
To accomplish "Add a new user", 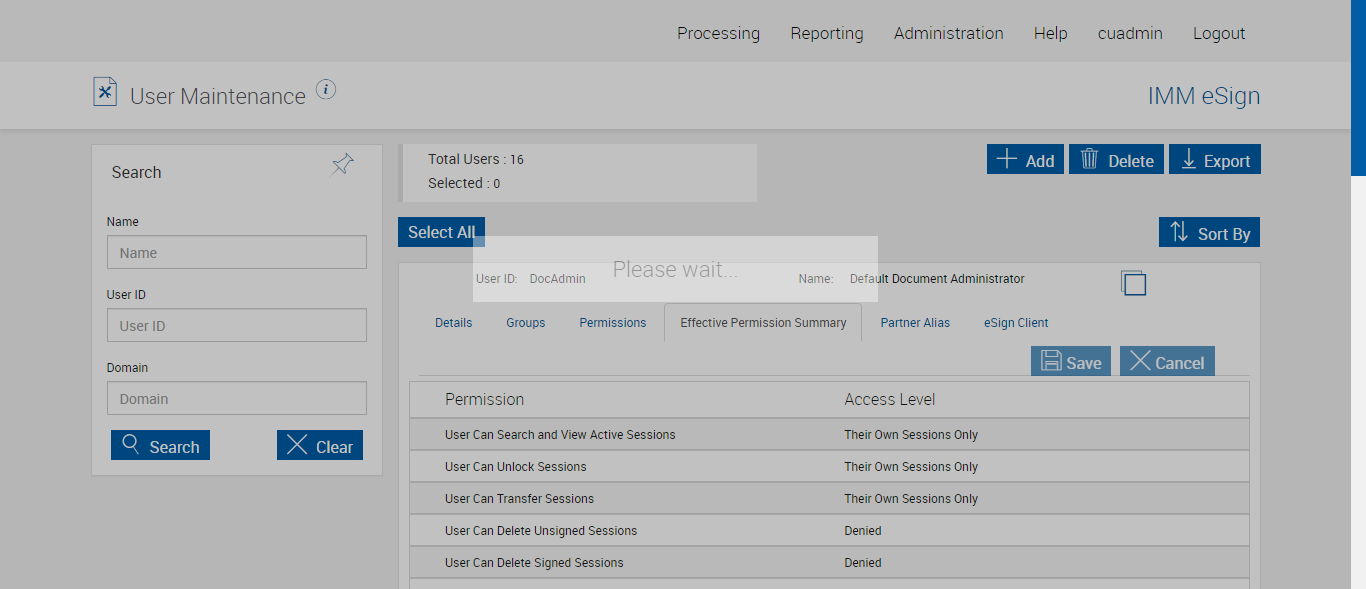I will point(1025,160).
